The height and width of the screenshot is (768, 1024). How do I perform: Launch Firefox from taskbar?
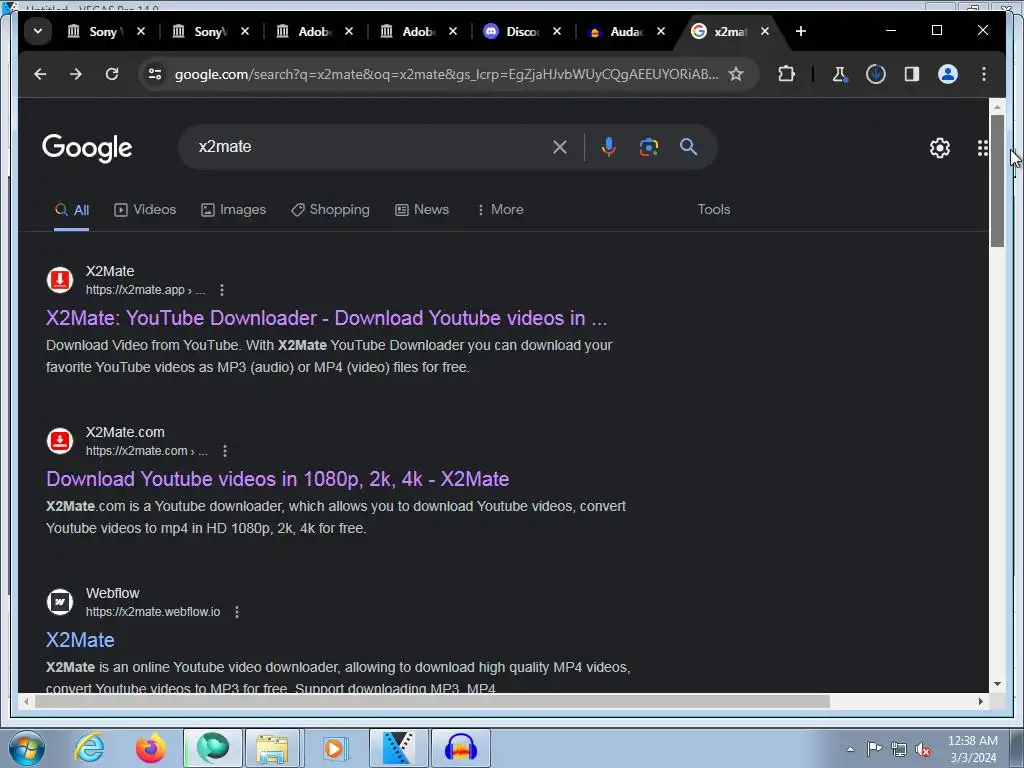[151, 748]
